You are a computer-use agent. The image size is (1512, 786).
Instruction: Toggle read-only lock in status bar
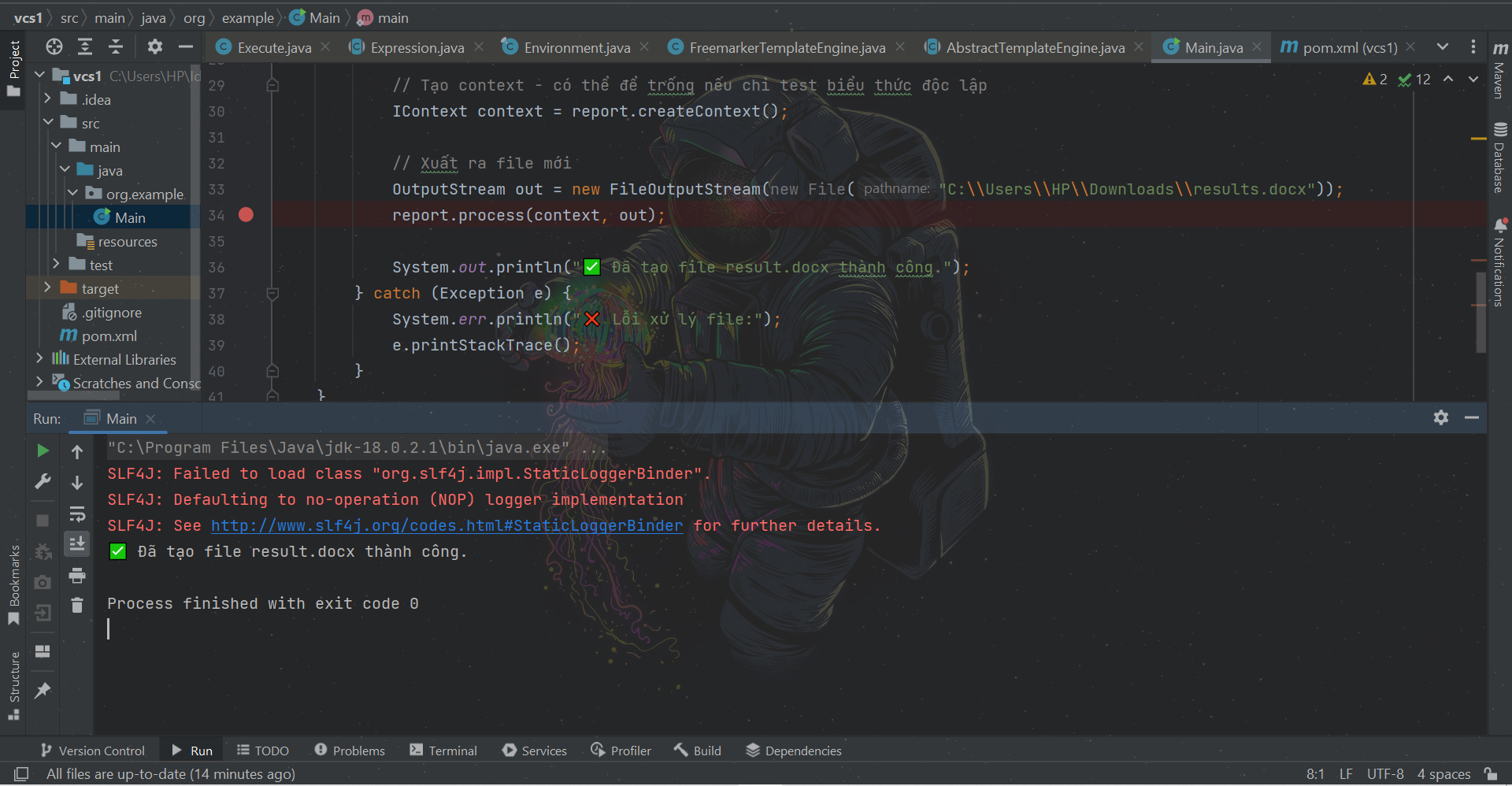1490,774
